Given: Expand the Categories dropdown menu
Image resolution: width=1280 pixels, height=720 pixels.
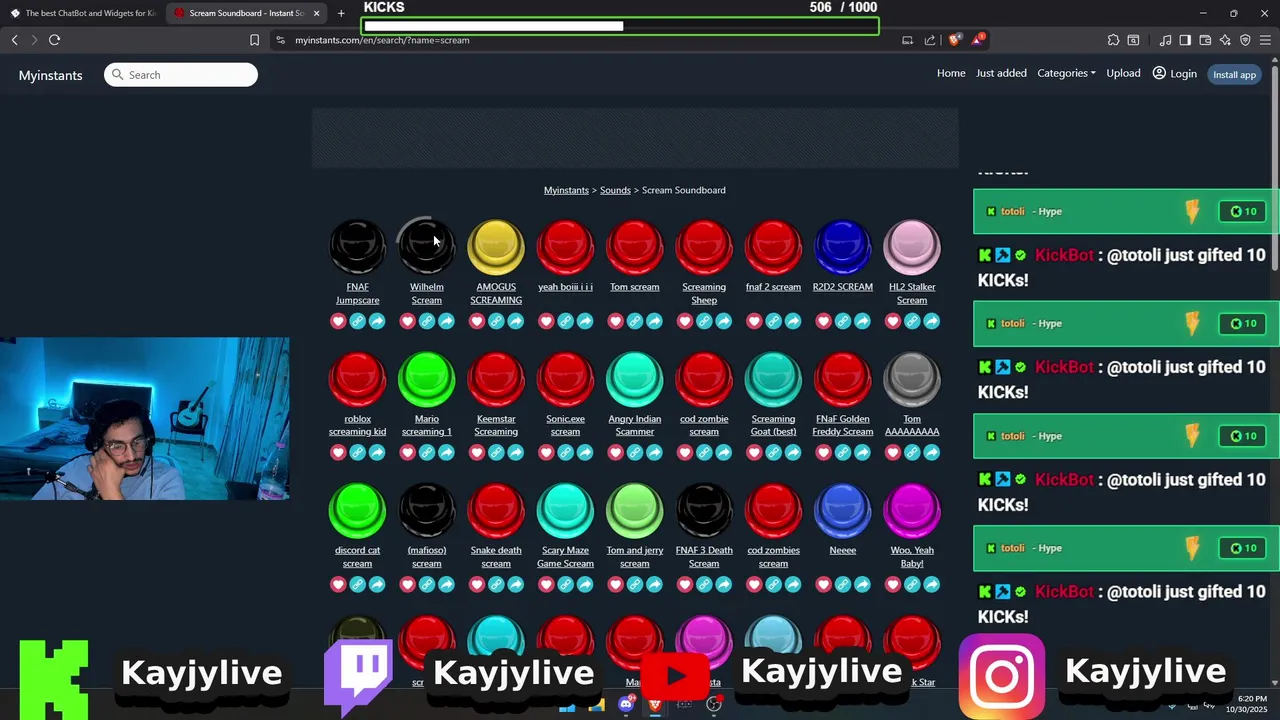Looking at the screenshot, I should click(1066, 73).
